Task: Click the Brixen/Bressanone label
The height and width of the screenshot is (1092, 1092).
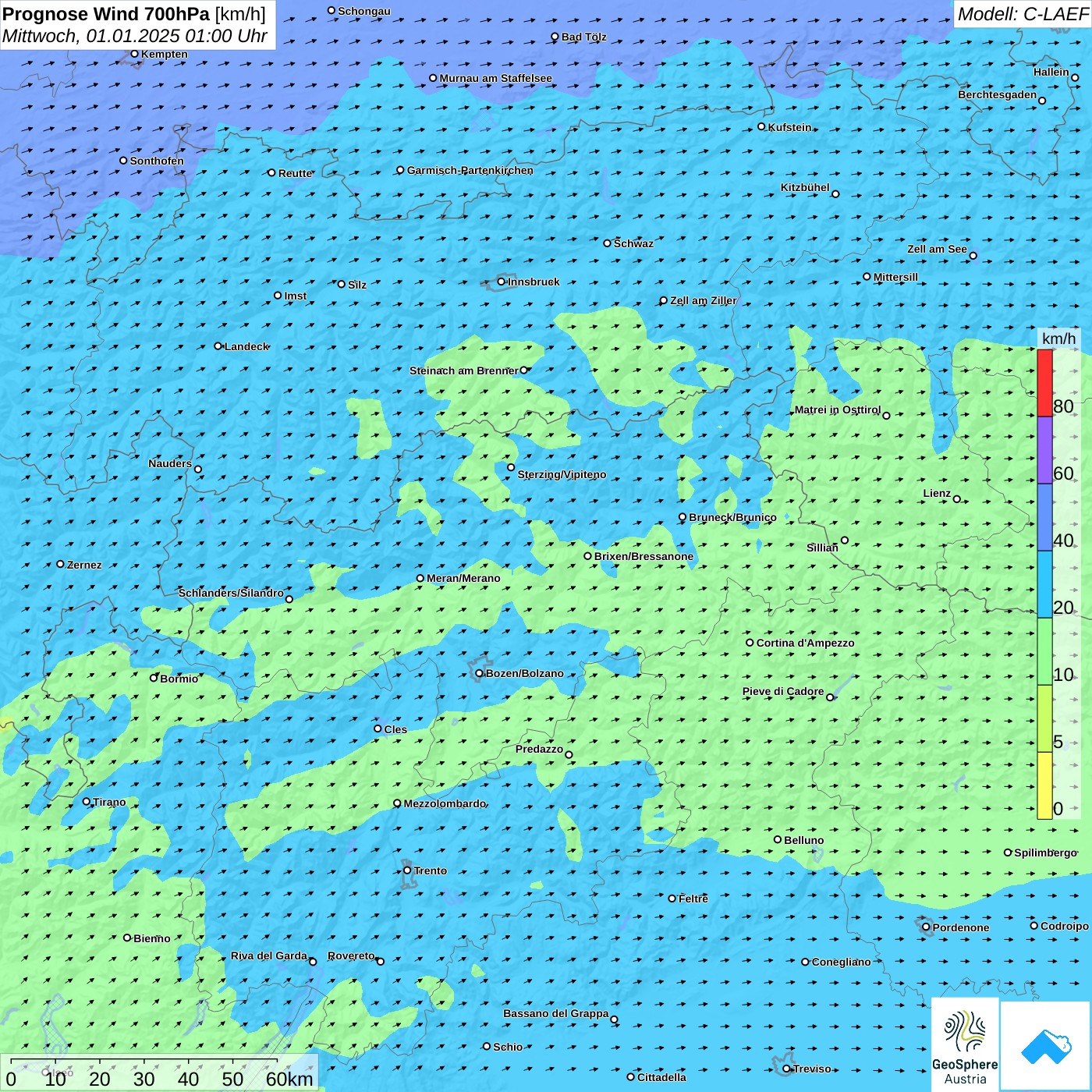Action: tap(643, 556)
